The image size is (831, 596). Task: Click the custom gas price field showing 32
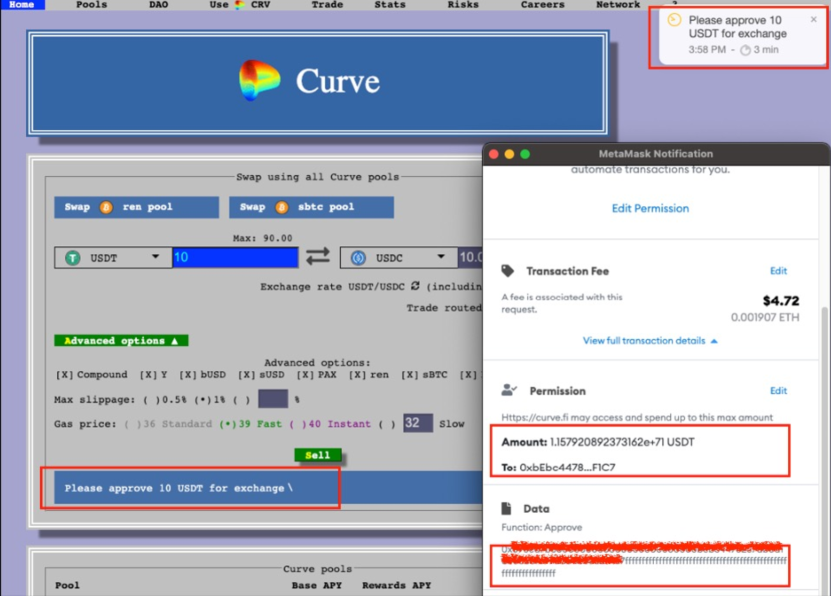(418, 423)
